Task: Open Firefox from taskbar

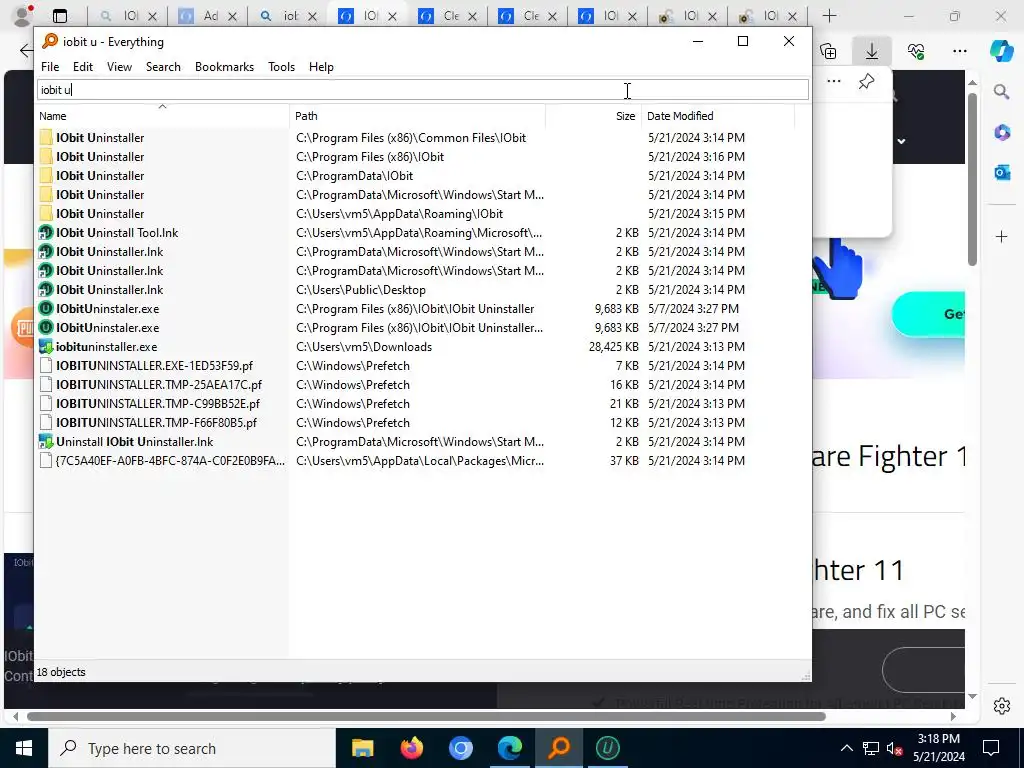Action: (411, 748)
